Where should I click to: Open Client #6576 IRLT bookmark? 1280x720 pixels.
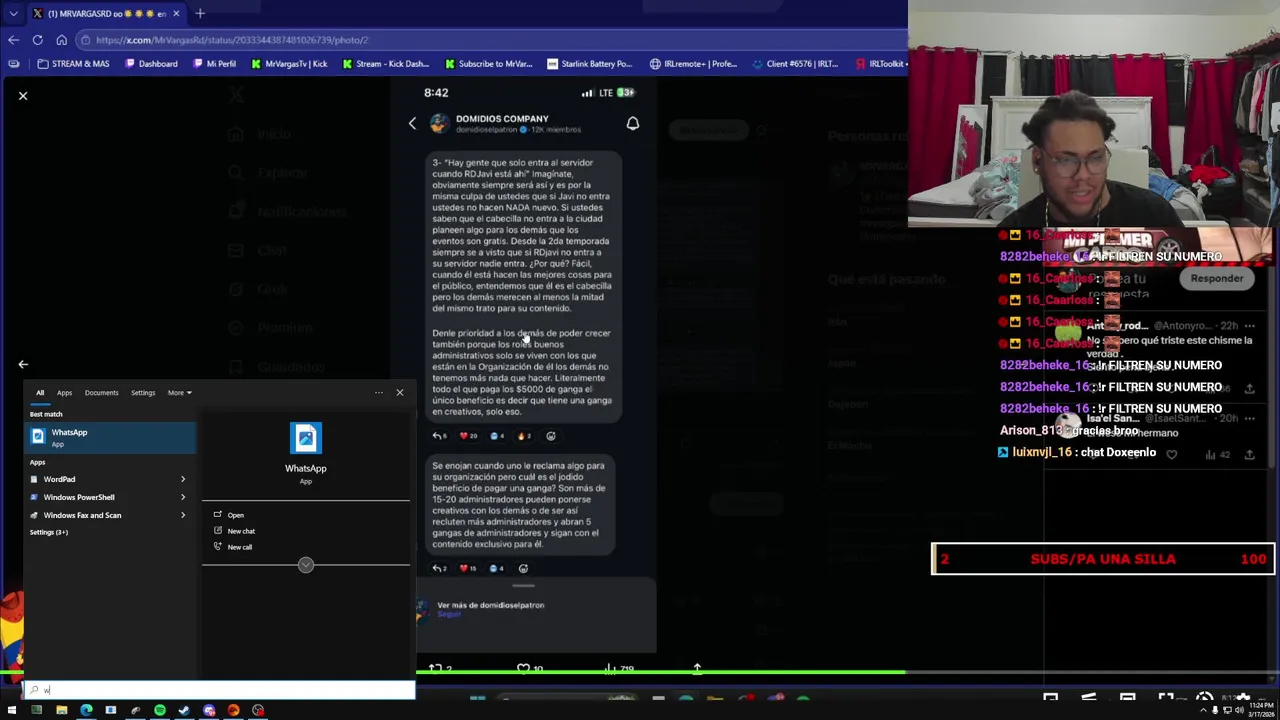(x=795, y=64)
